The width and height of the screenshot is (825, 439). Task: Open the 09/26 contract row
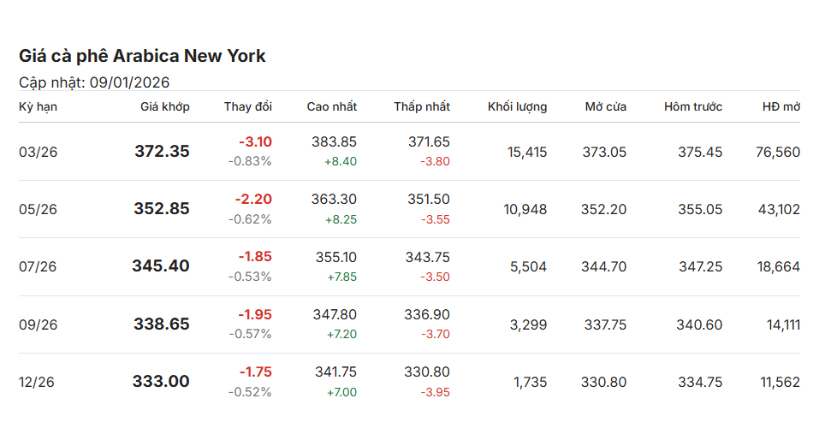tap(38, 324)
